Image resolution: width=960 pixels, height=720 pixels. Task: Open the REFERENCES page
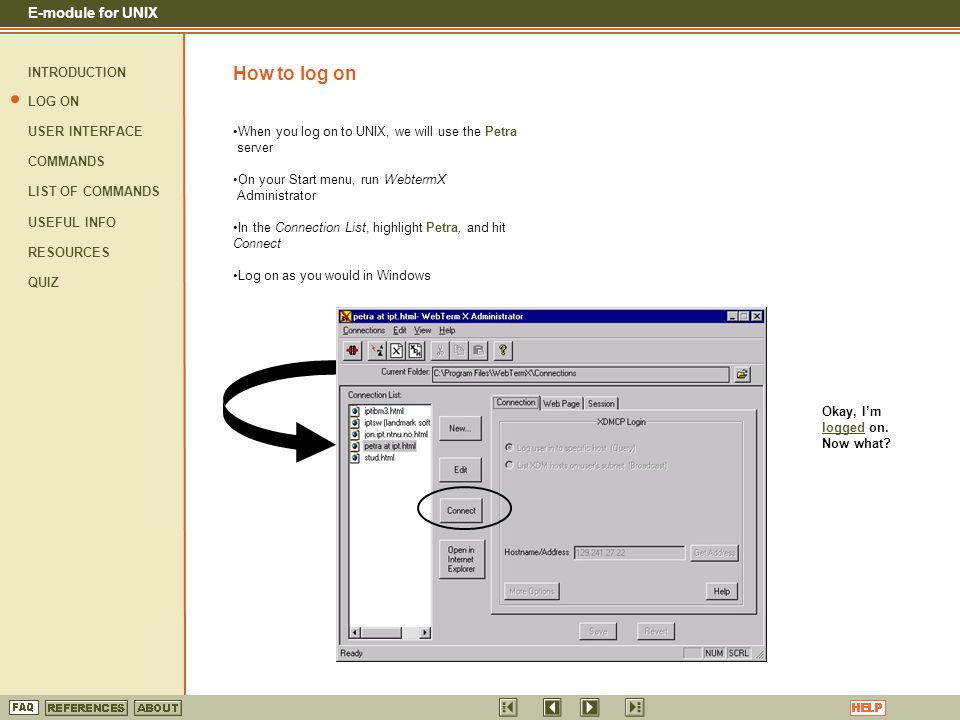[x=86, y=708]
